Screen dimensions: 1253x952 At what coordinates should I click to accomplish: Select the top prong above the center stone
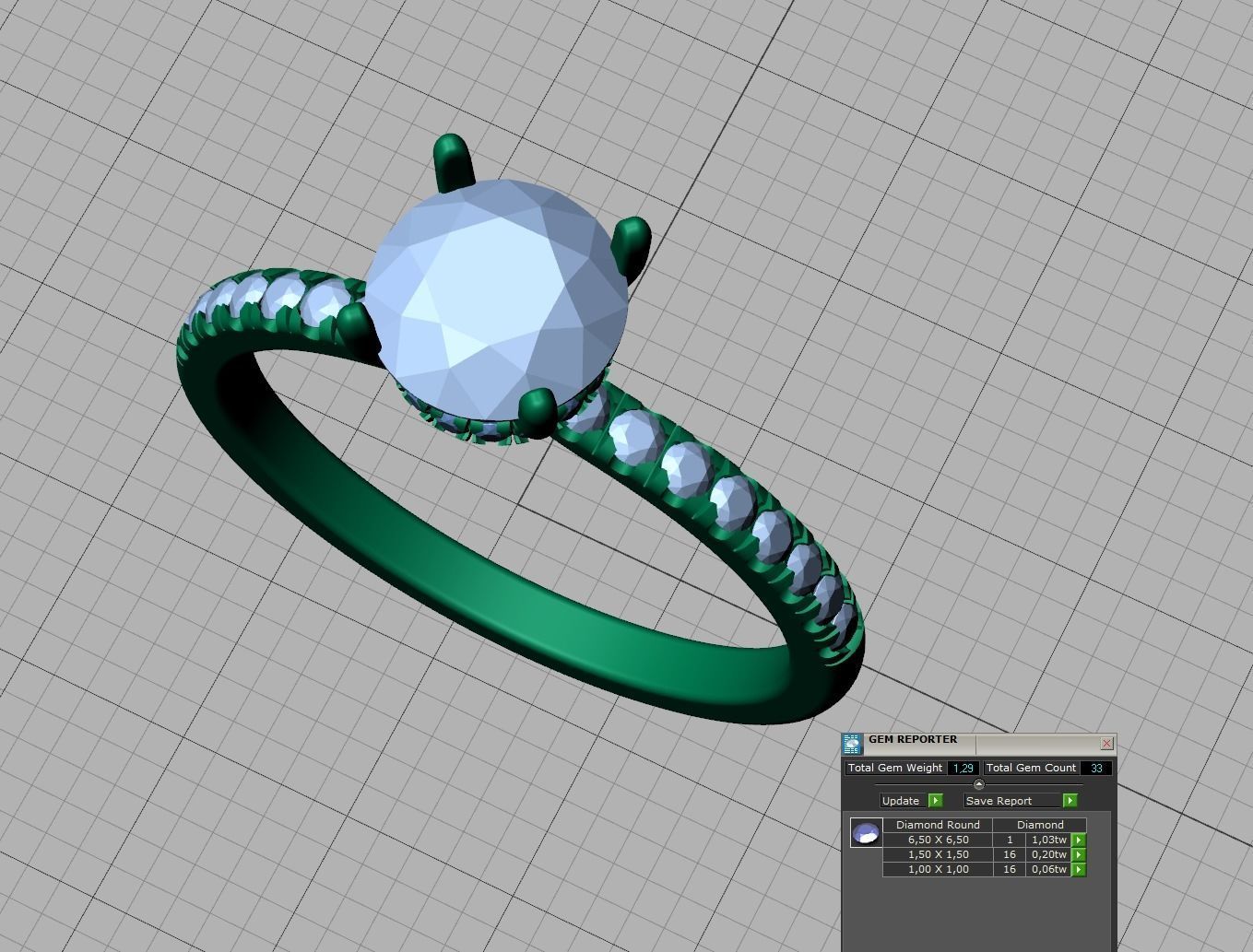tap(453, 162)
